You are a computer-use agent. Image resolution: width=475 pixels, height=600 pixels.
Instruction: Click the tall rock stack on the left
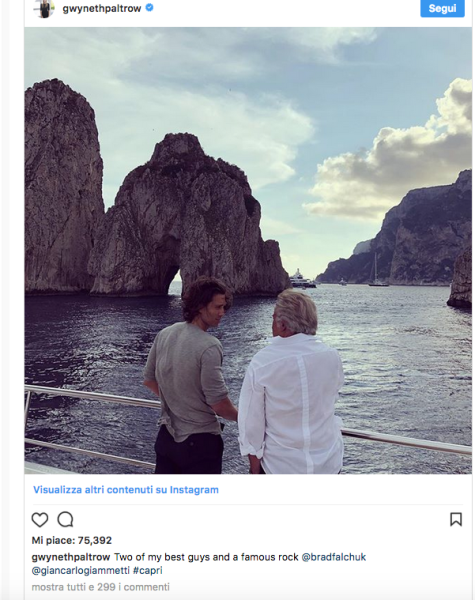63,186
